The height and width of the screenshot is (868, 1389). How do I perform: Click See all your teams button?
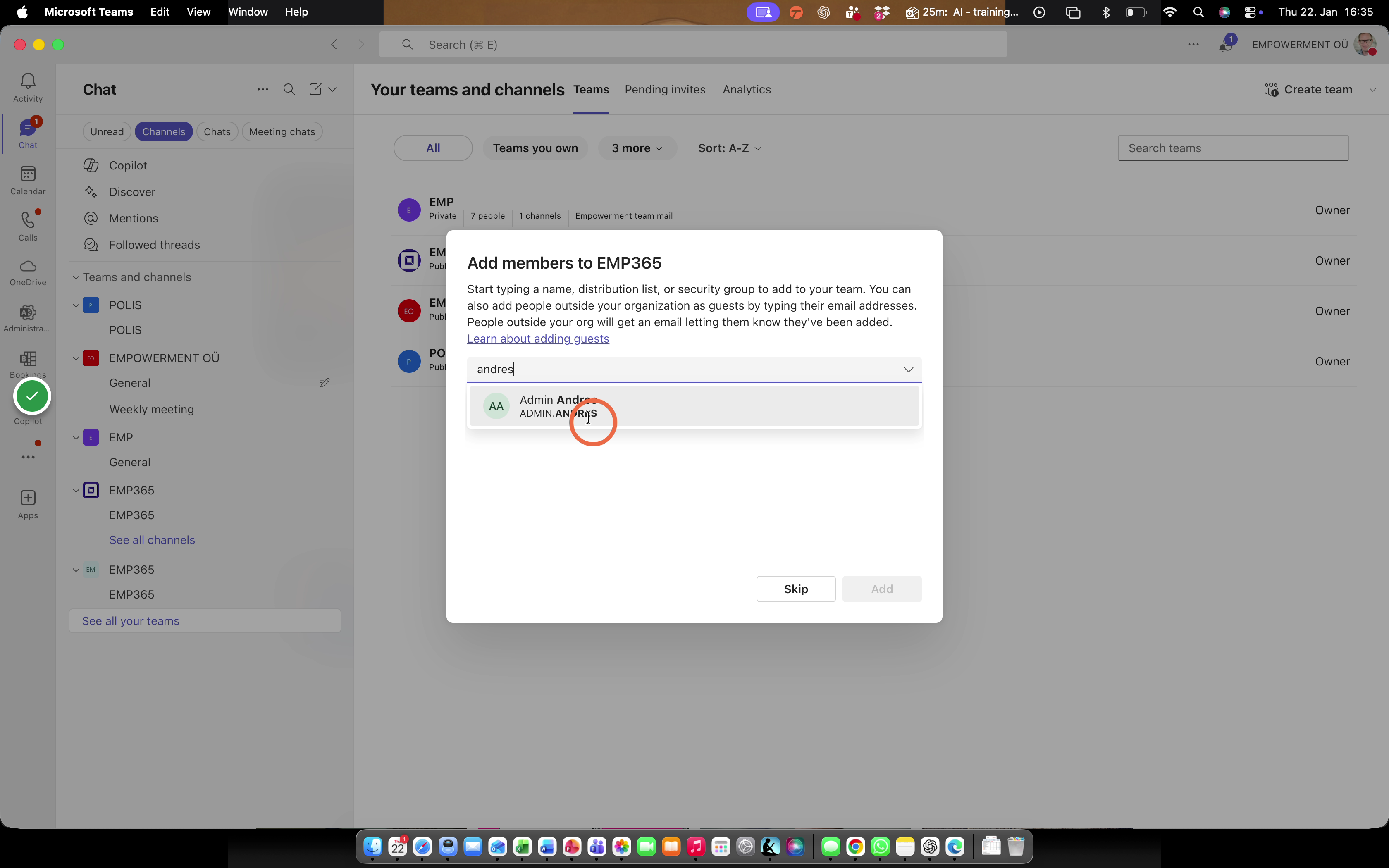coord(205,621)
